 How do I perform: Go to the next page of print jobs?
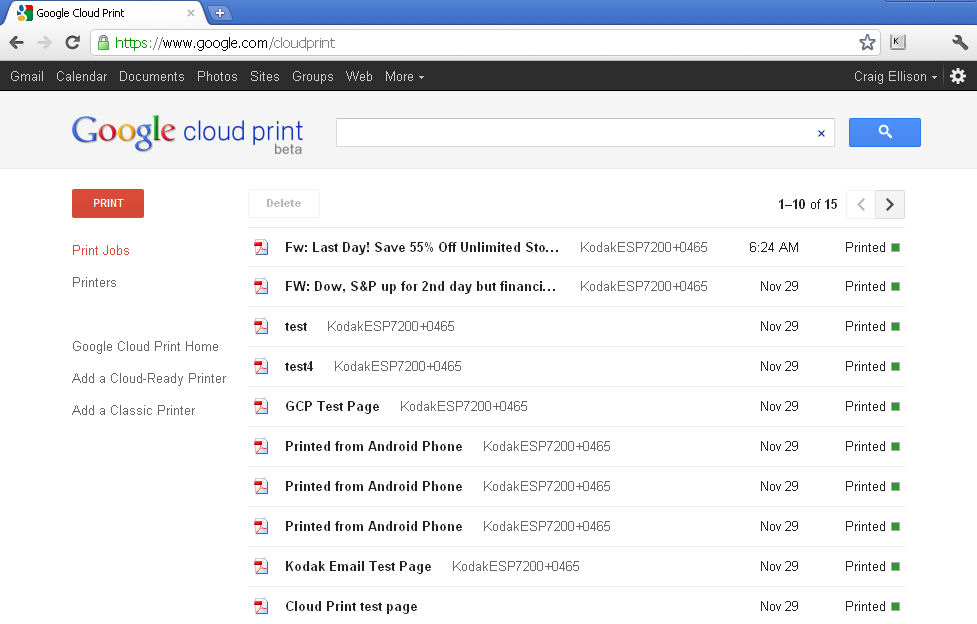click(x=890, y=204)
